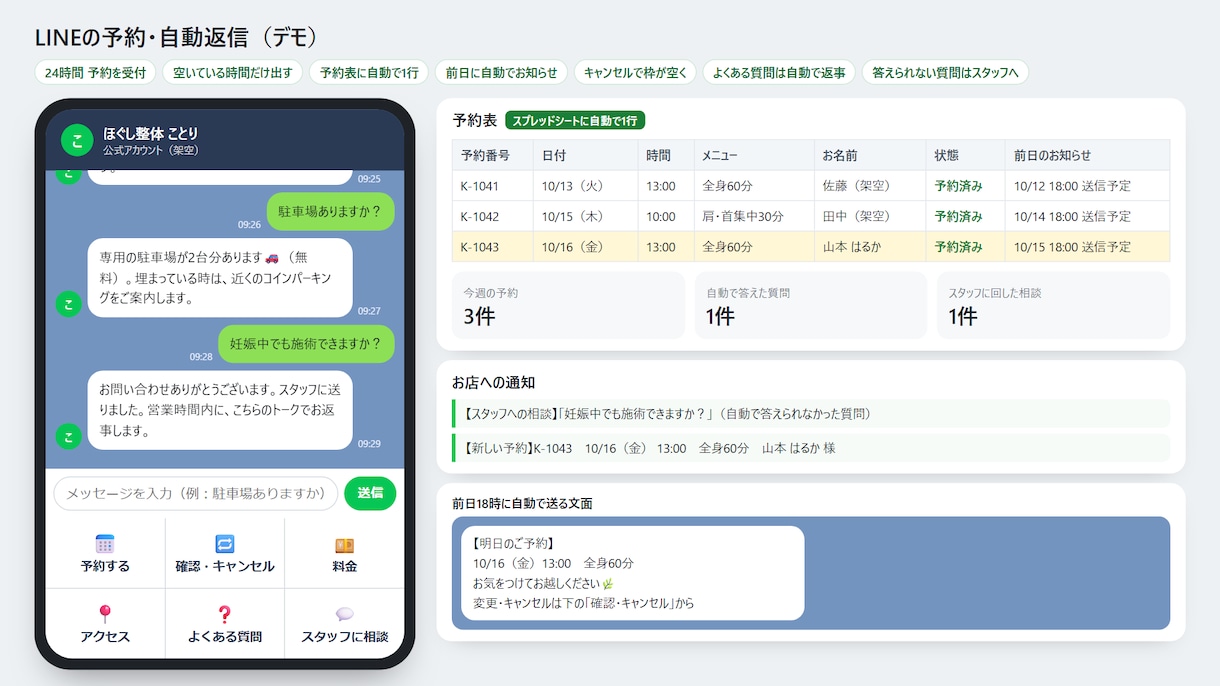Image resolution: width=1220 pixels, height=686 pixels.
Task: Click the メニュー column header
Action: click(x=754, y=155)
